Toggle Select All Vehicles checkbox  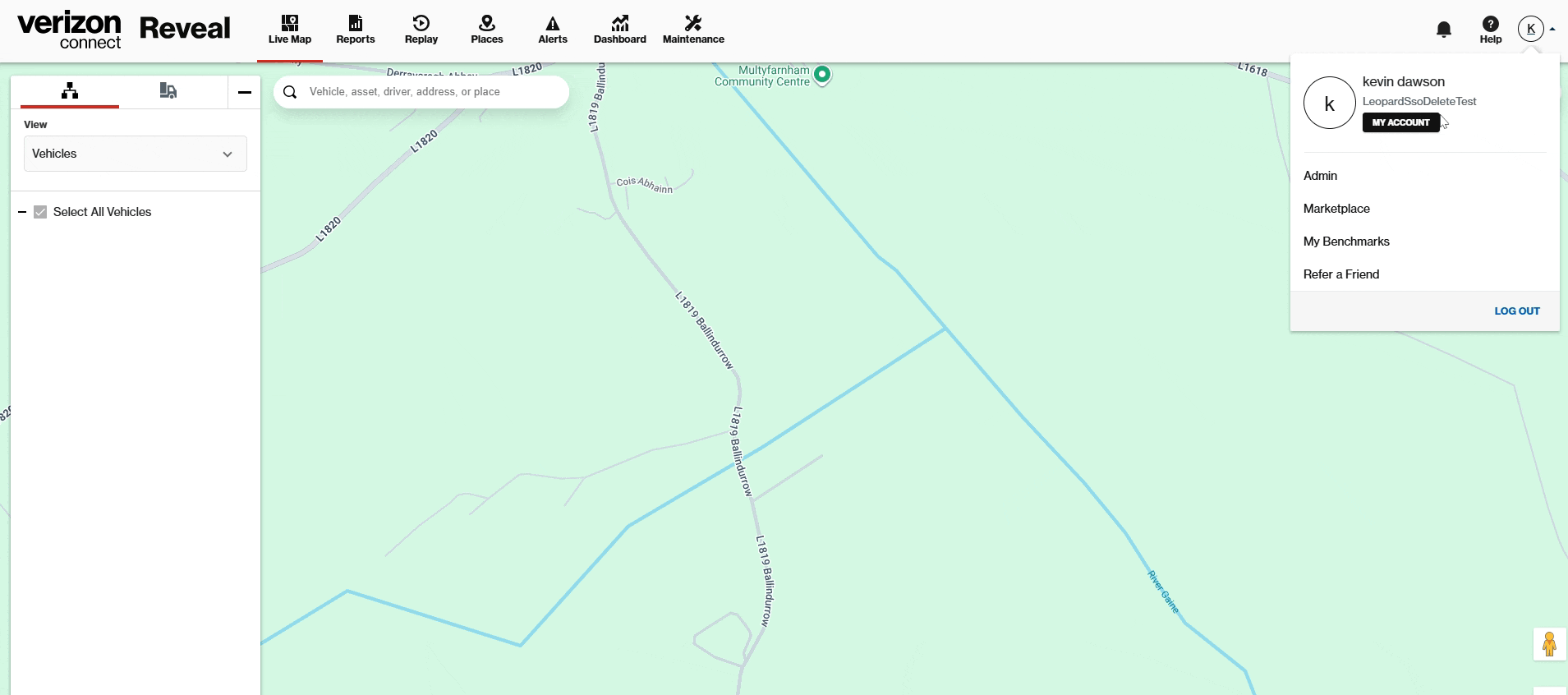40,212
